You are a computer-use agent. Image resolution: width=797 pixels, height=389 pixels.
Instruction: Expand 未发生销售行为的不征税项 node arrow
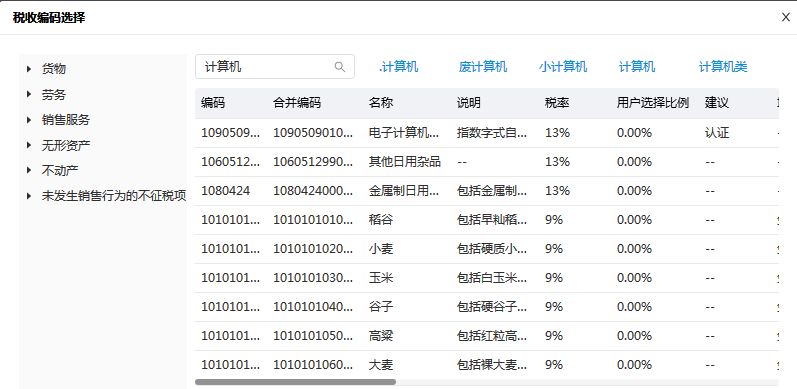click(x=29, y=196)
